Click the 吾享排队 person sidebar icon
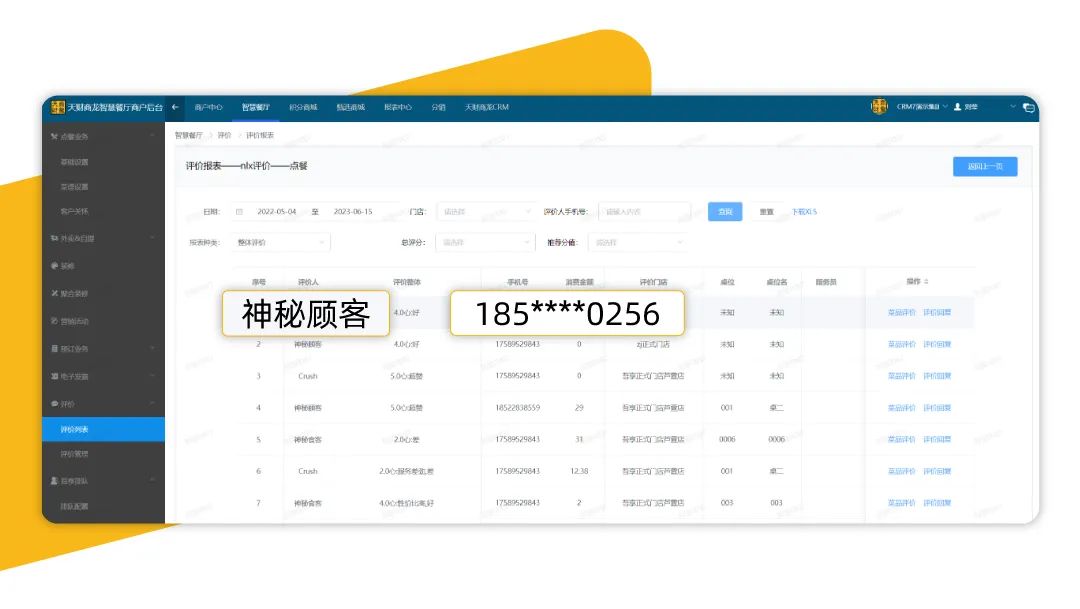Viewport: 1080px width, 609px height. click(54, 481)
